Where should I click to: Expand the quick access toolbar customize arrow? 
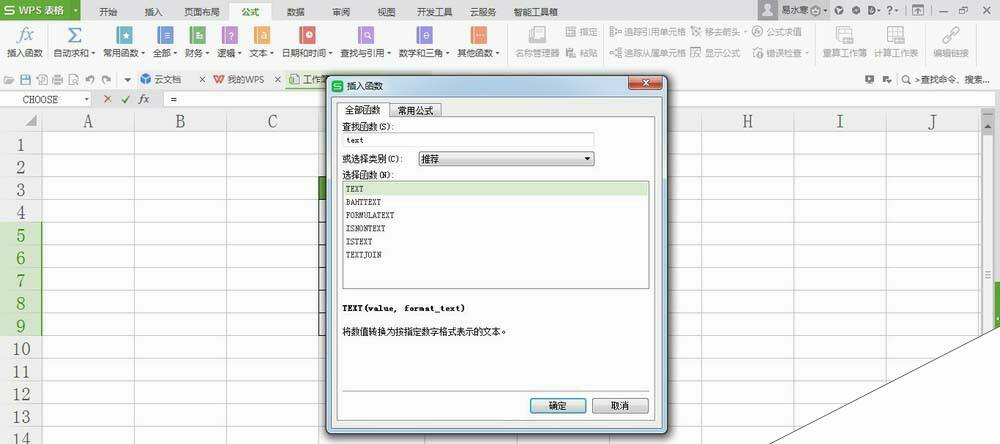tap(127, 80)
